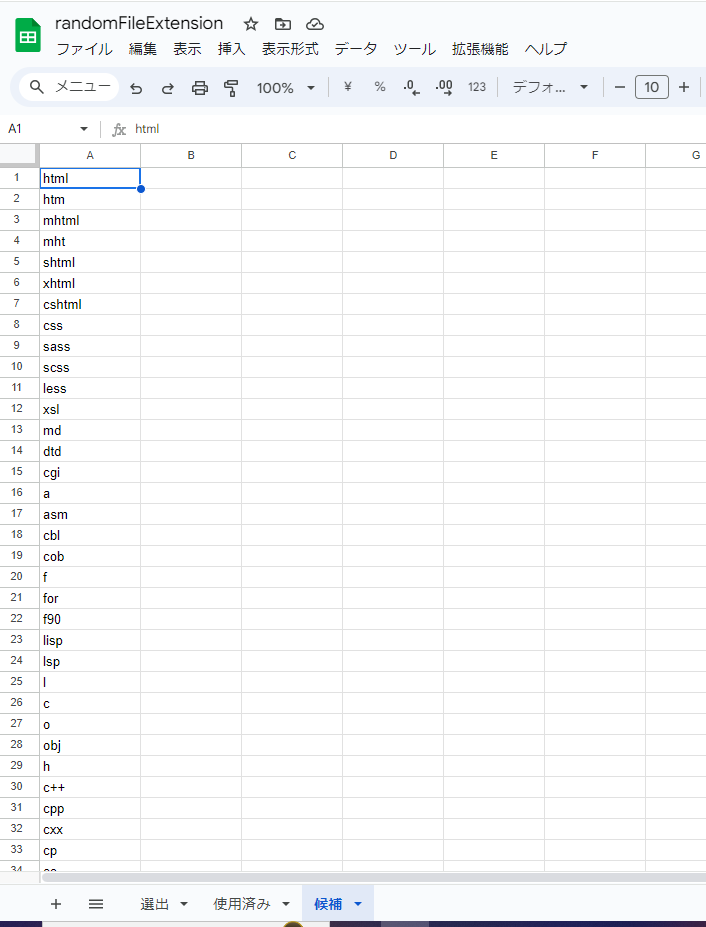This screenshot has height=927, width=706.
Task: Add a new sheet with plus icon
Action: 56,904
